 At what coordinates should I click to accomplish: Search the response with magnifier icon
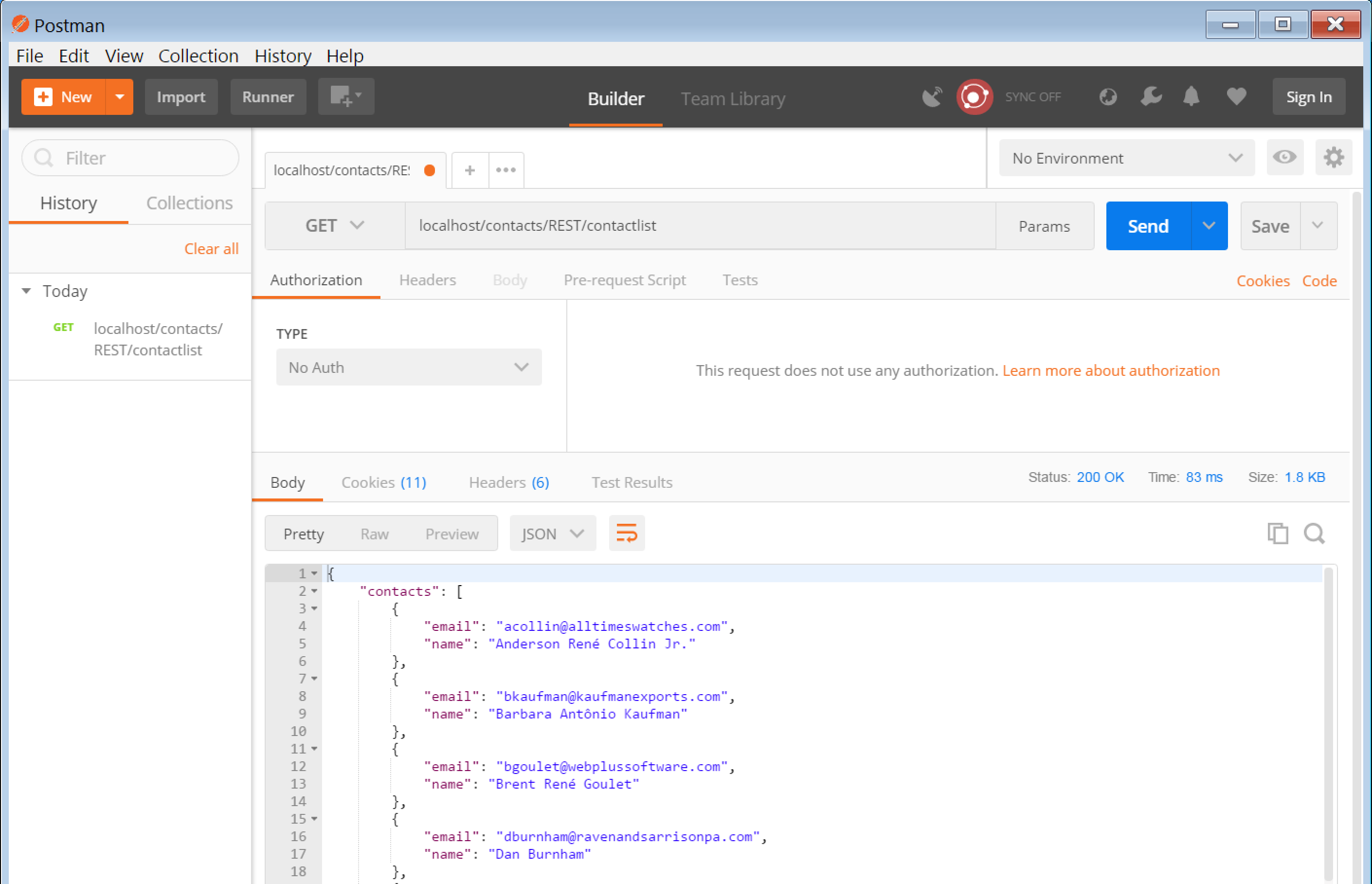pos(1314,534)
